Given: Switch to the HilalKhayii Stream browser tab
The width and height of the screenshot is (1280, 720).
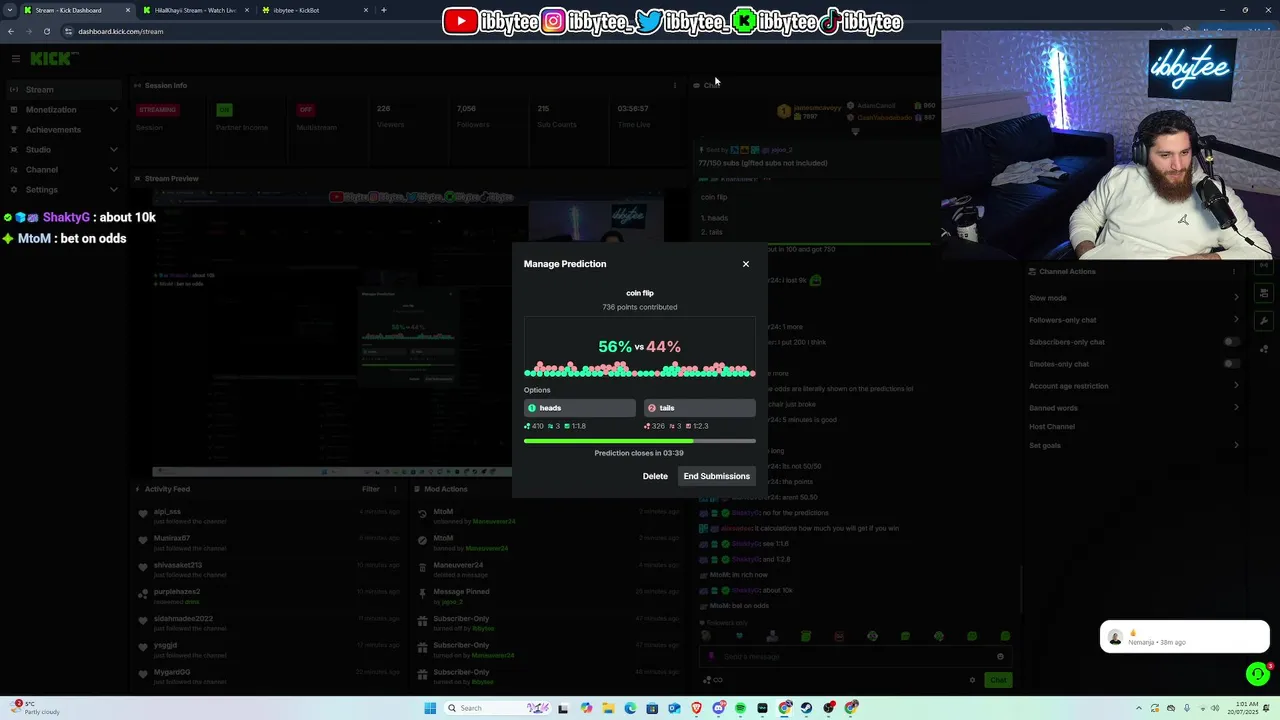Looking at the screenshot, I should click(195, 10).
